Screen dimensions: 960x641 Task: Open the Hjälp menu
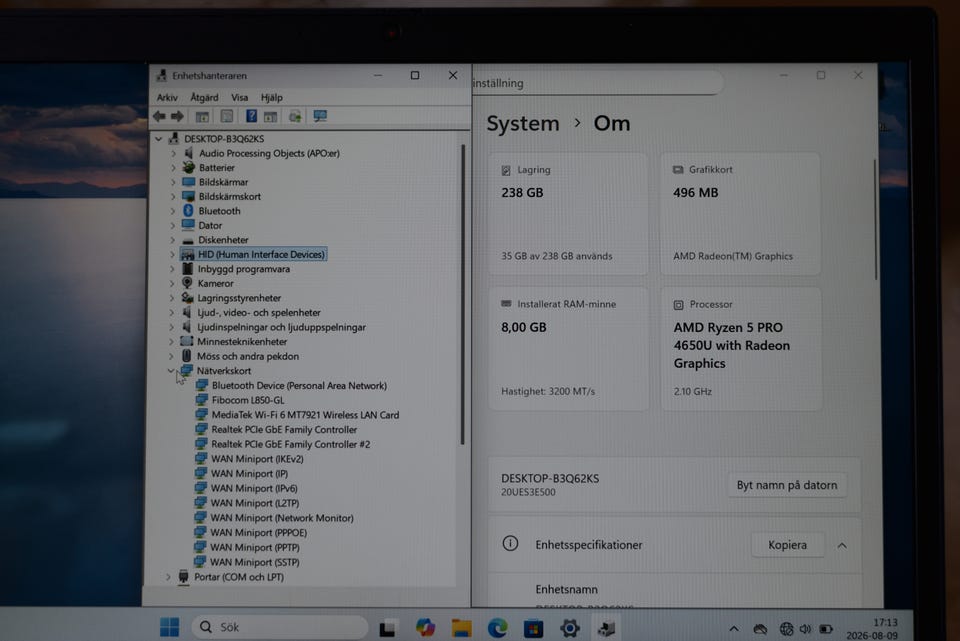tap(272, 97)
